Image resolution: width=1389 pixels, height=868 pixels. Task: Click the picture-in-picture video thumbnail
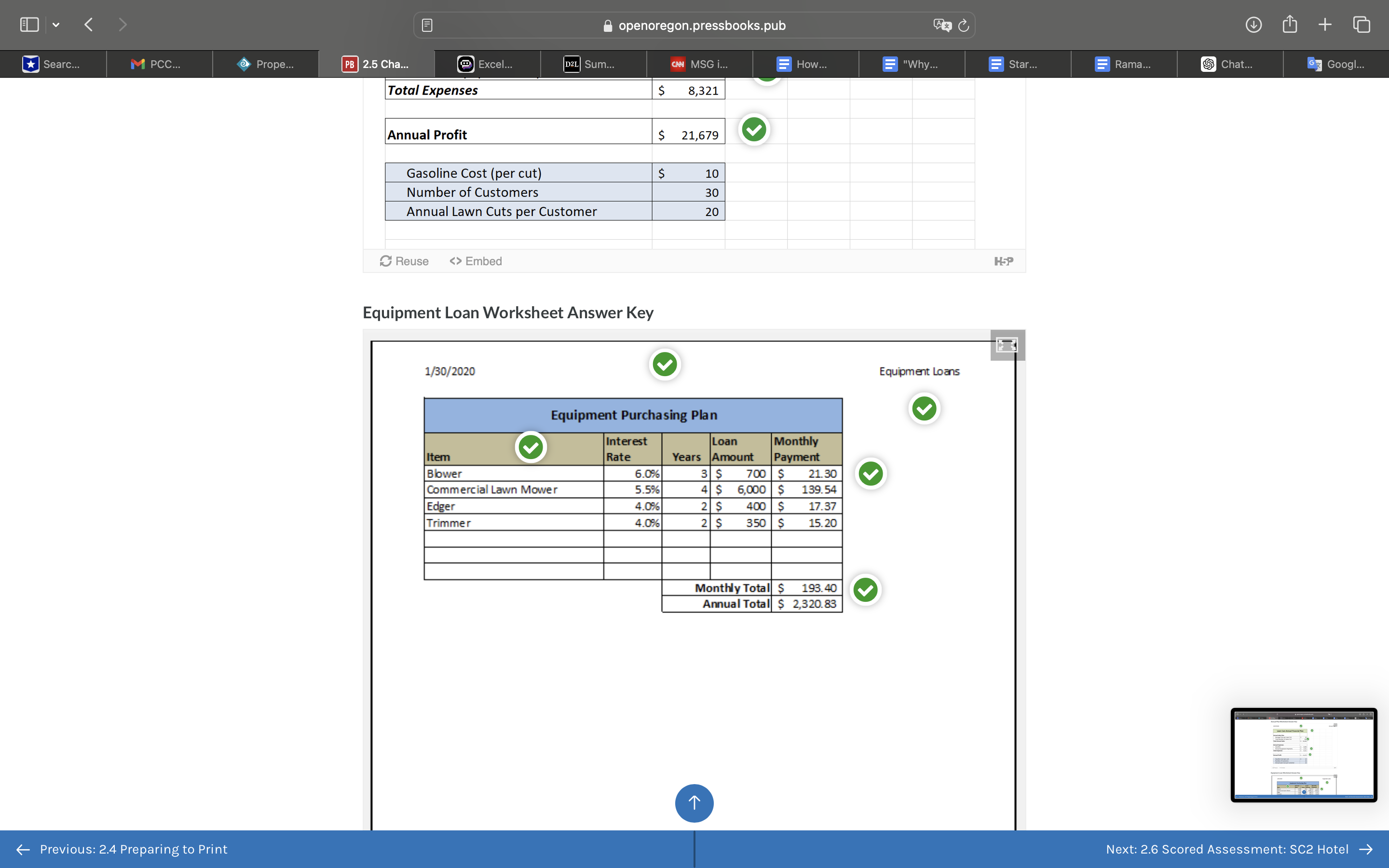(1304, 755)
